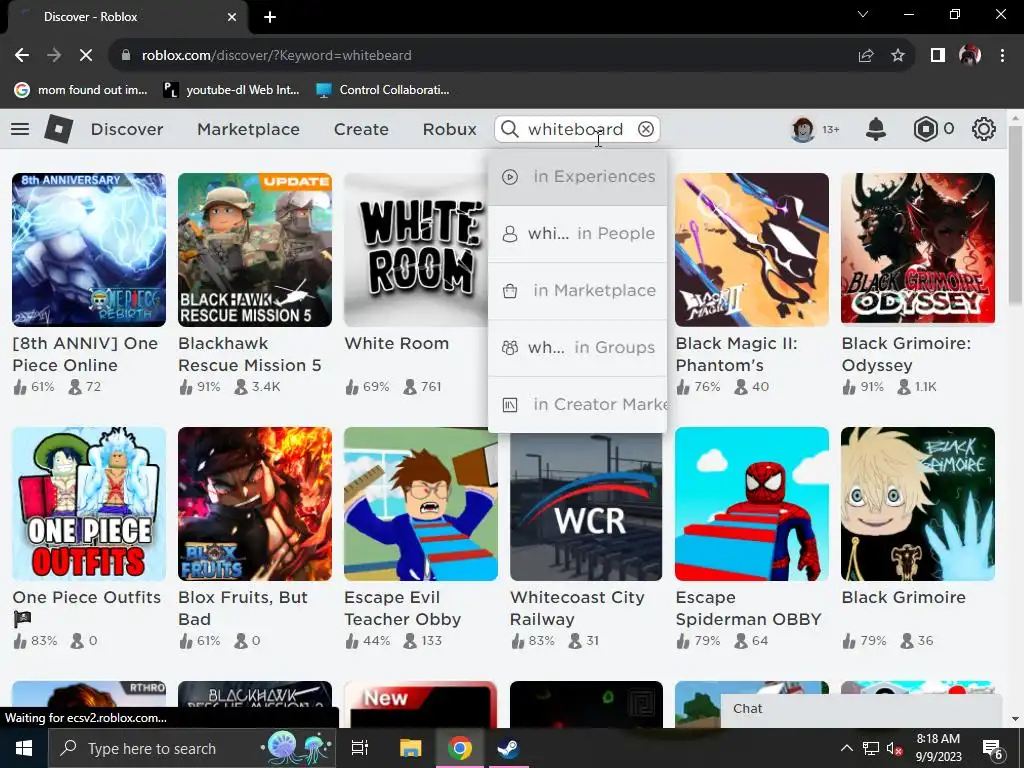Open a new browser tab
The height and width of the screenshot is (768, 1024).
pyautogui.click(x=270, y=17)
